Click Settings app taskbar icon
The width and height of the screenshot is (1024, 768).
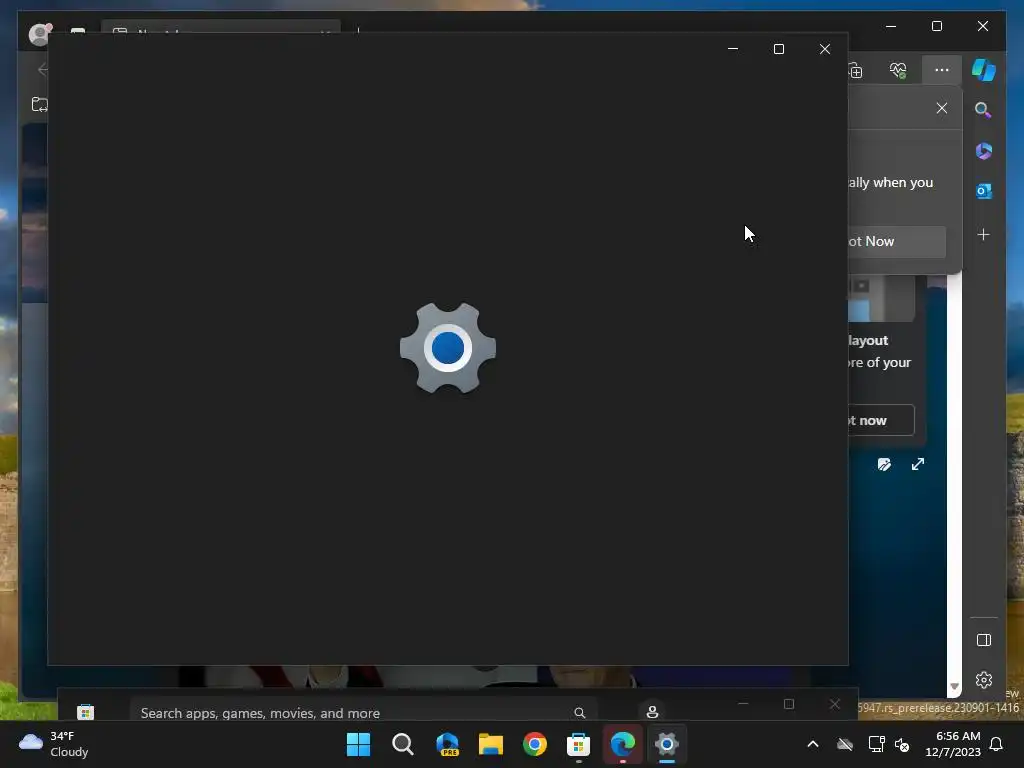click(667, 744)
